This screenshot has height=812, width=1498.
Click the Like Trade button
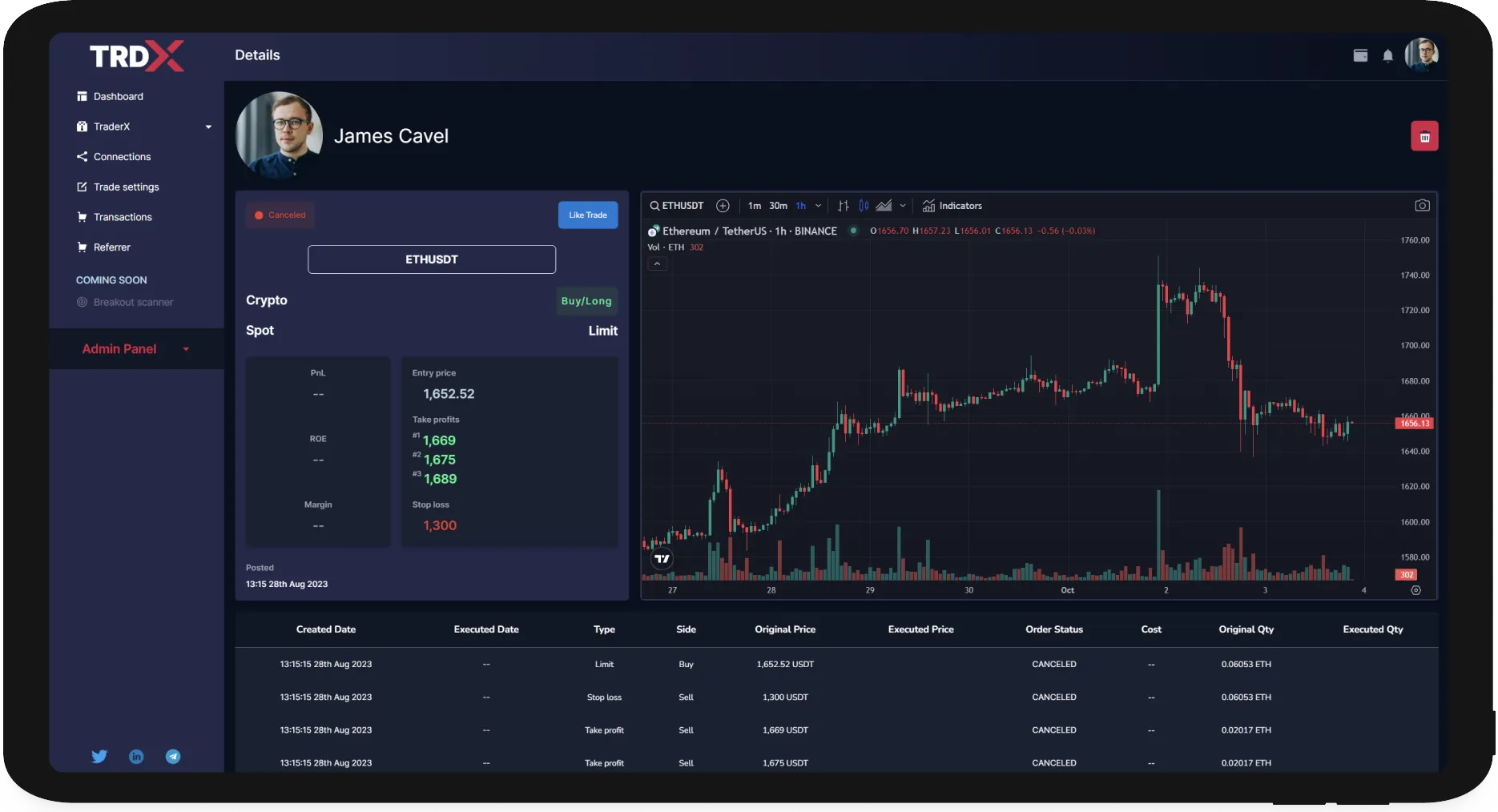(x=588, y=215)
